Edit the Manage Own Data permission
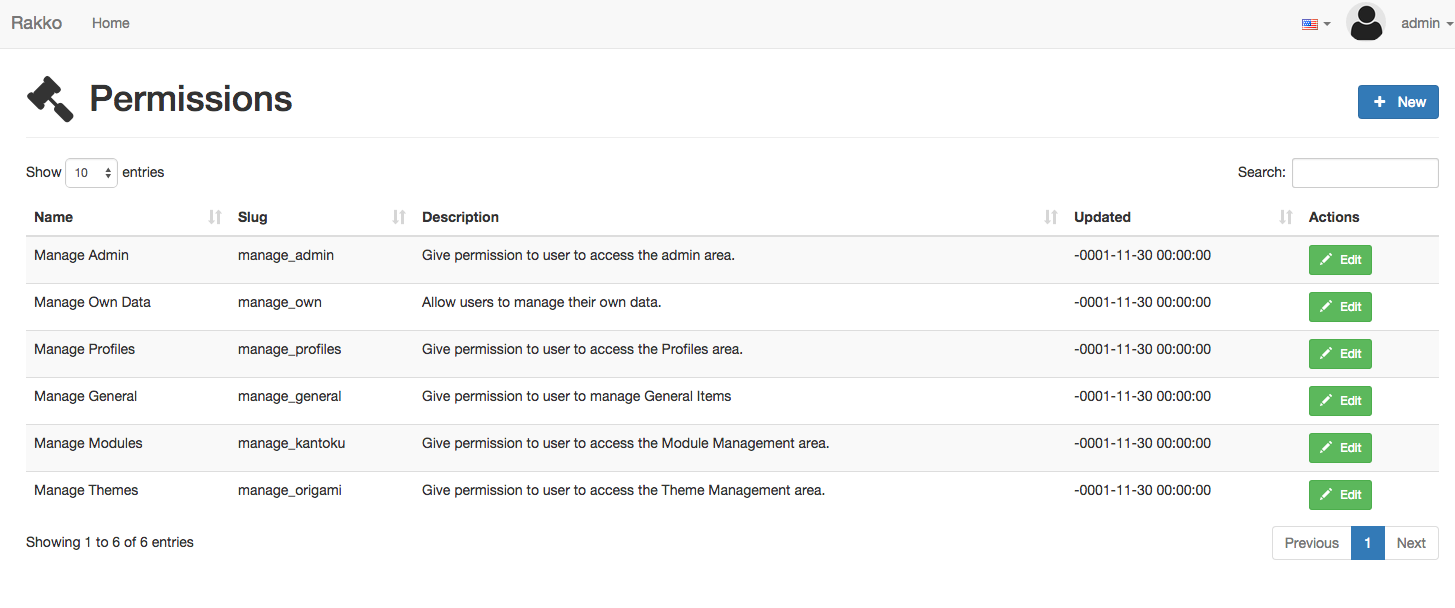This screenshot has height=608, width=1455. (1340, 307)
